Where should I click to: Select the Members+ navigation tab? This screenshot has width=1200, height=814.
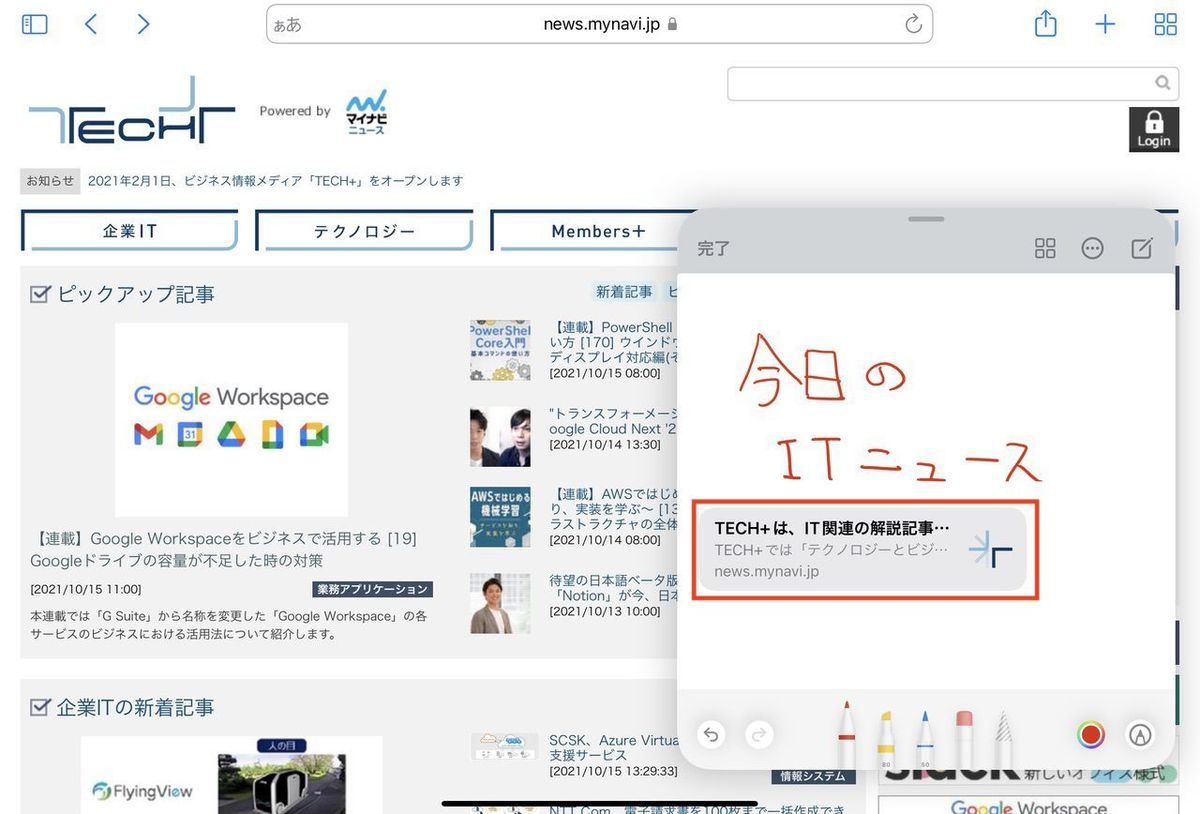pos(599,231)
